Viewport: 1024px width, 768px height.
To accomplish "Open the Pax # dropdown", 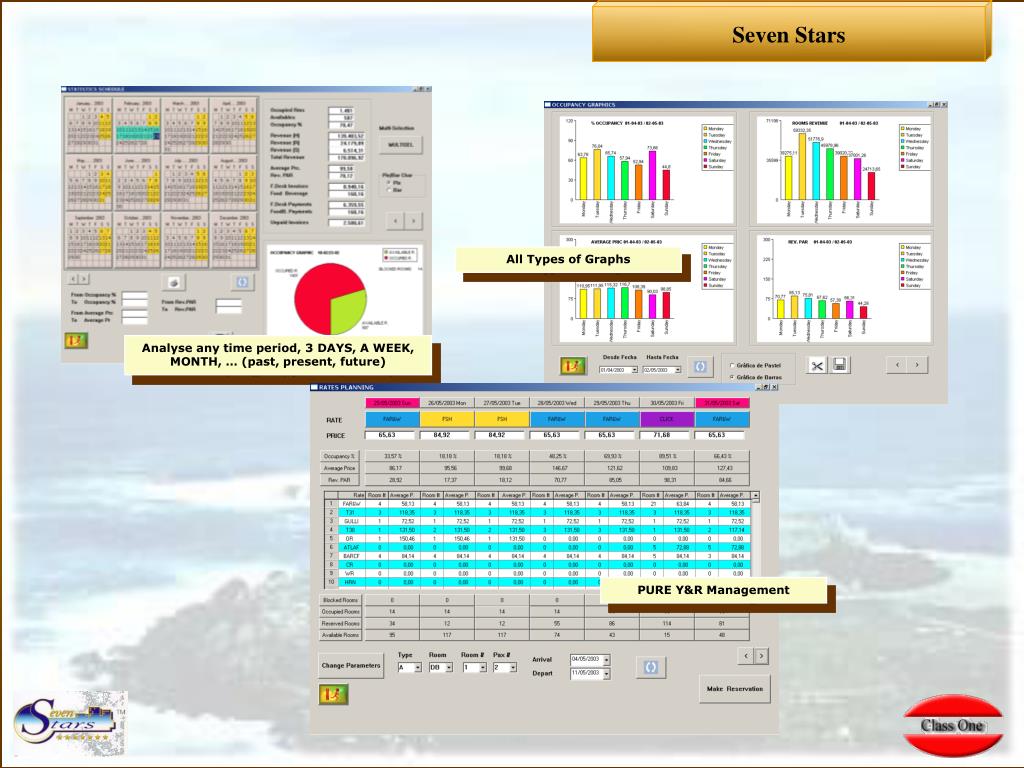I will point(513,667).
